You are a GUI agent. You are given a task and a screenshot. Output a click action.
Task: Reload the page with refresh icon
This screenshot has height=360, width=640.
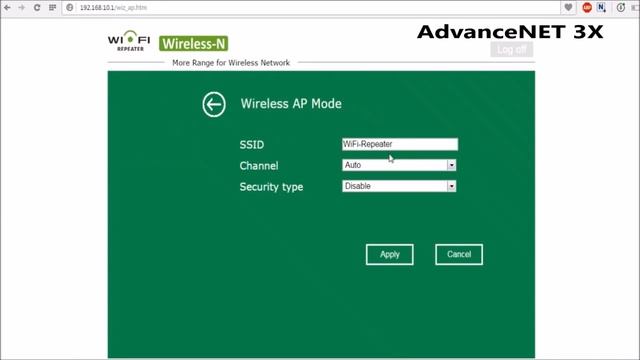(37, 7)
